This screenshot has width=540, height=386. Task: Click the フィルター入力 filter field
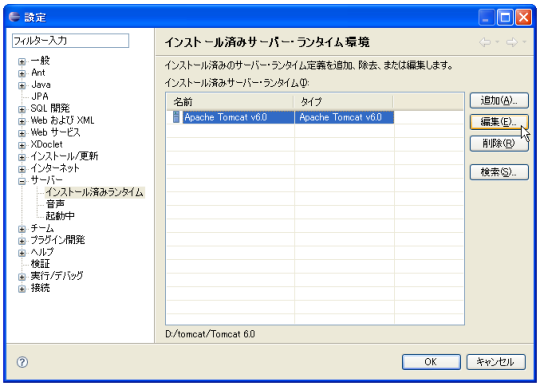click(x=70, y=41)
